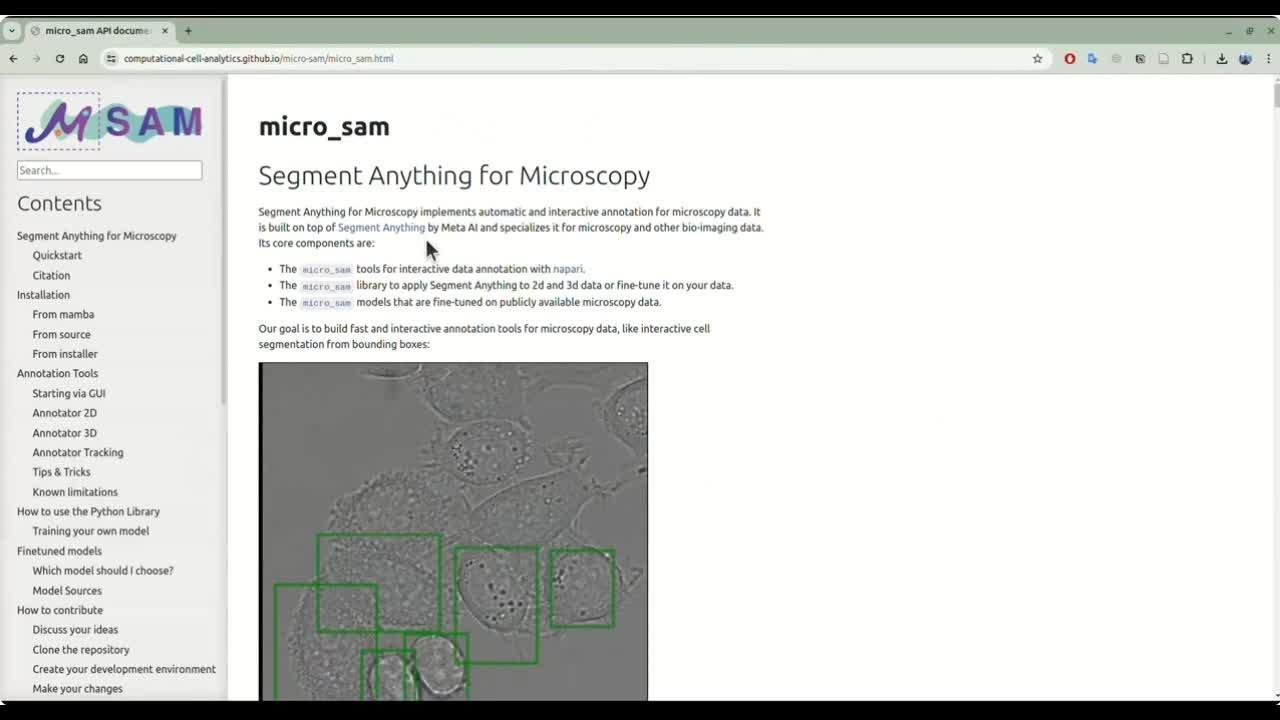Expand the tab search dropdown

coord(11,31)
